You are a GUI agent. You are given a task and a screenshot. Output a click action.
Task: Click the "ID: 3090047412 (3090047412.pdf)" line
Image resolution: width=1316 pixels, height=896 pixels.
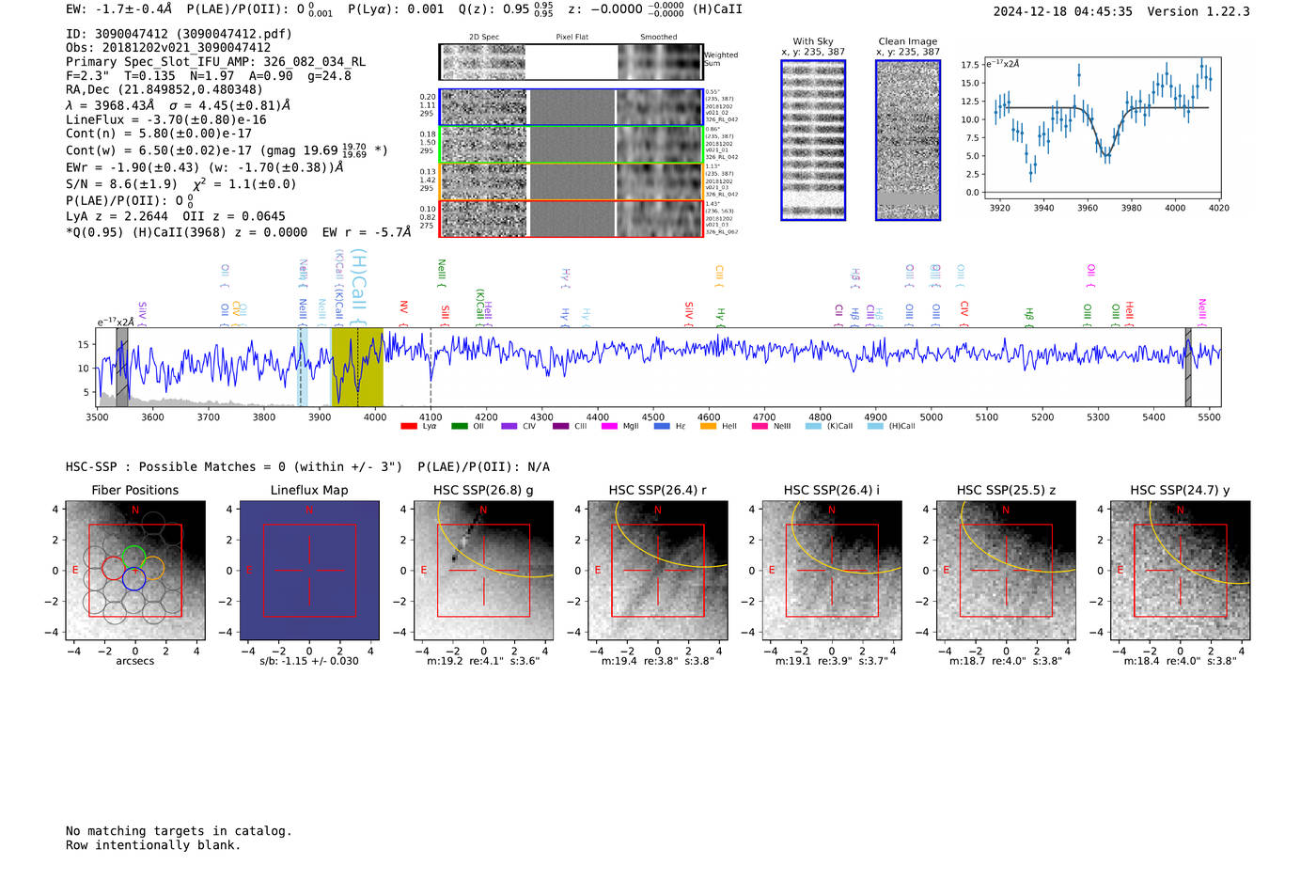[179, 34]
